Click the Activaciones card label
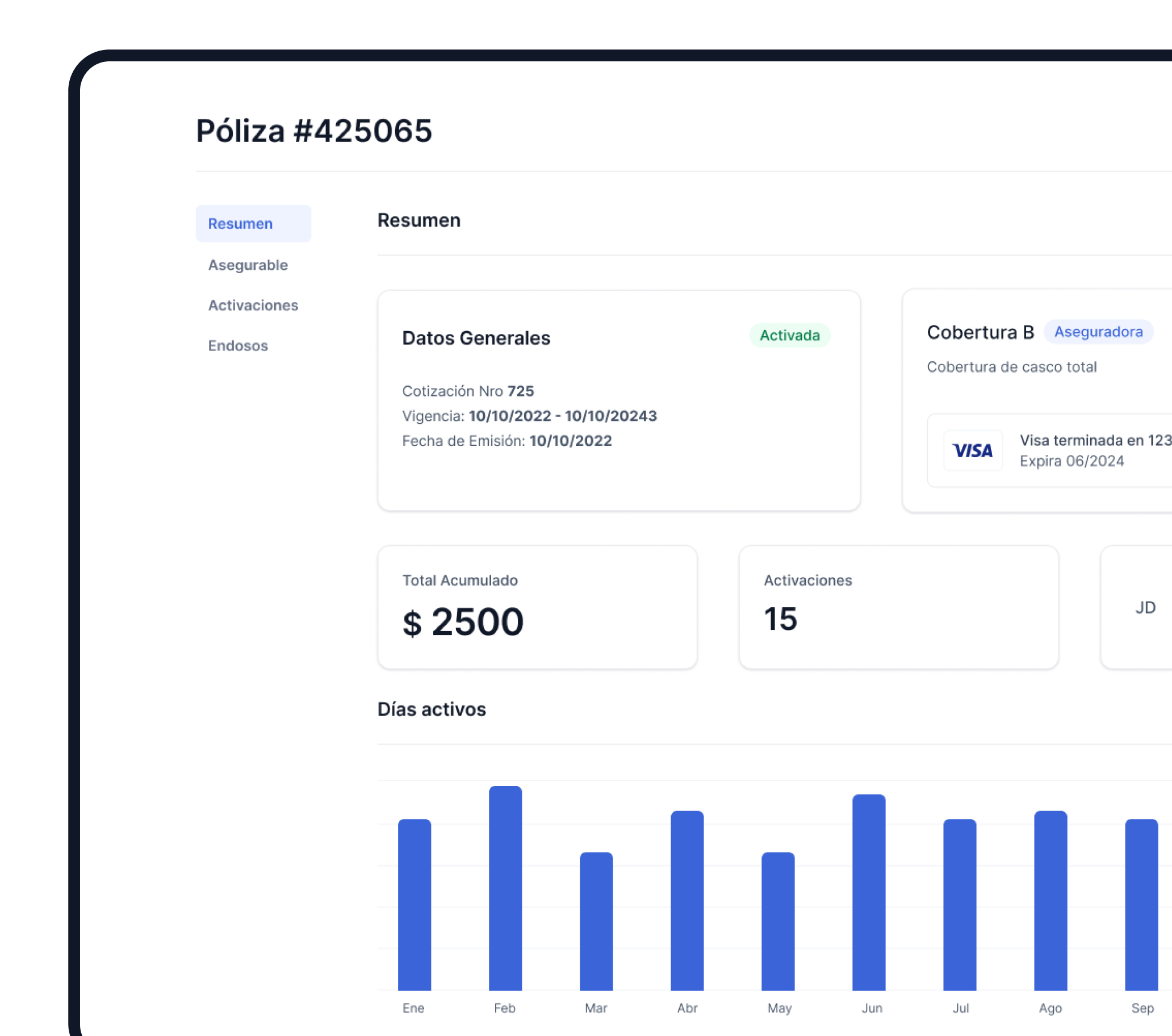The height and width of the screenshot is (1036, 1172). (807, 580)
